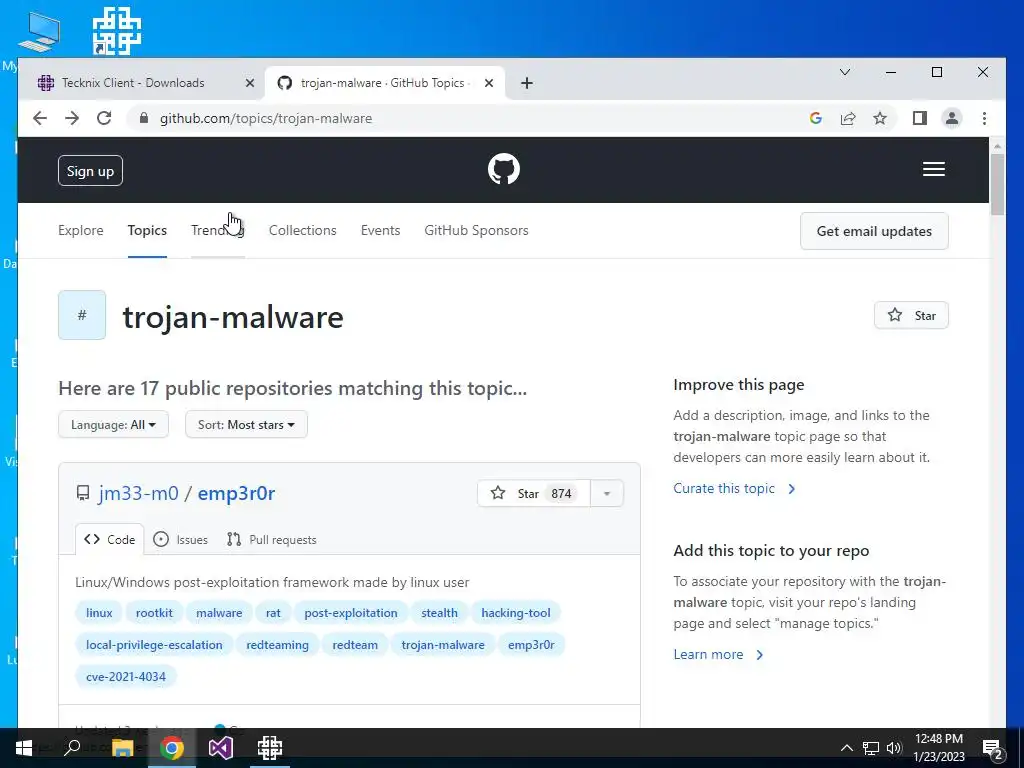Reload the GitHub page
Image resolution: width=1024 pixels, height=768 pixels.
104,118
